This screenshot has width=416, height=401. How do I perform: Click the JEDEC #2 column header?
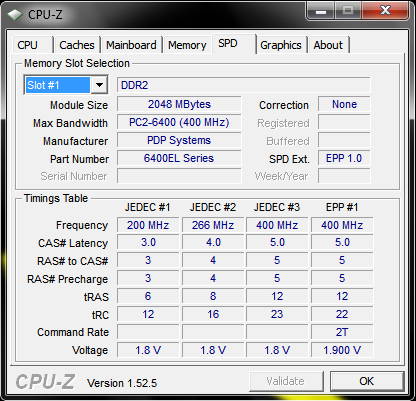(213, 207)
